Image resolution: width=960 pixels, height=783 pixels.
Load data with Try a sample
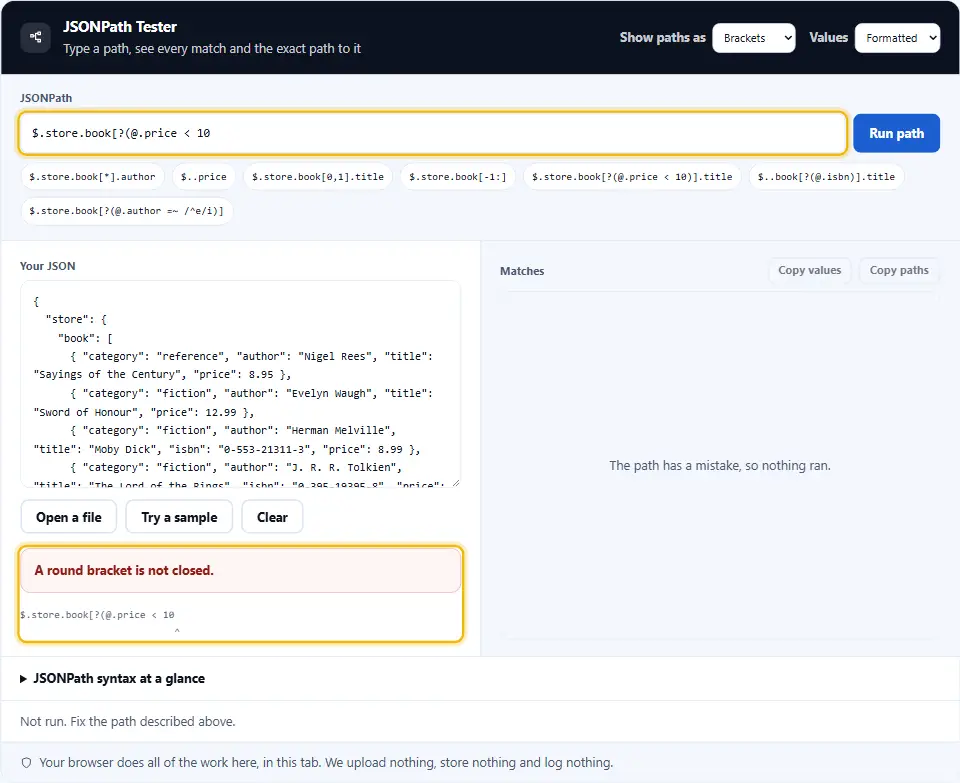point(179,517)
